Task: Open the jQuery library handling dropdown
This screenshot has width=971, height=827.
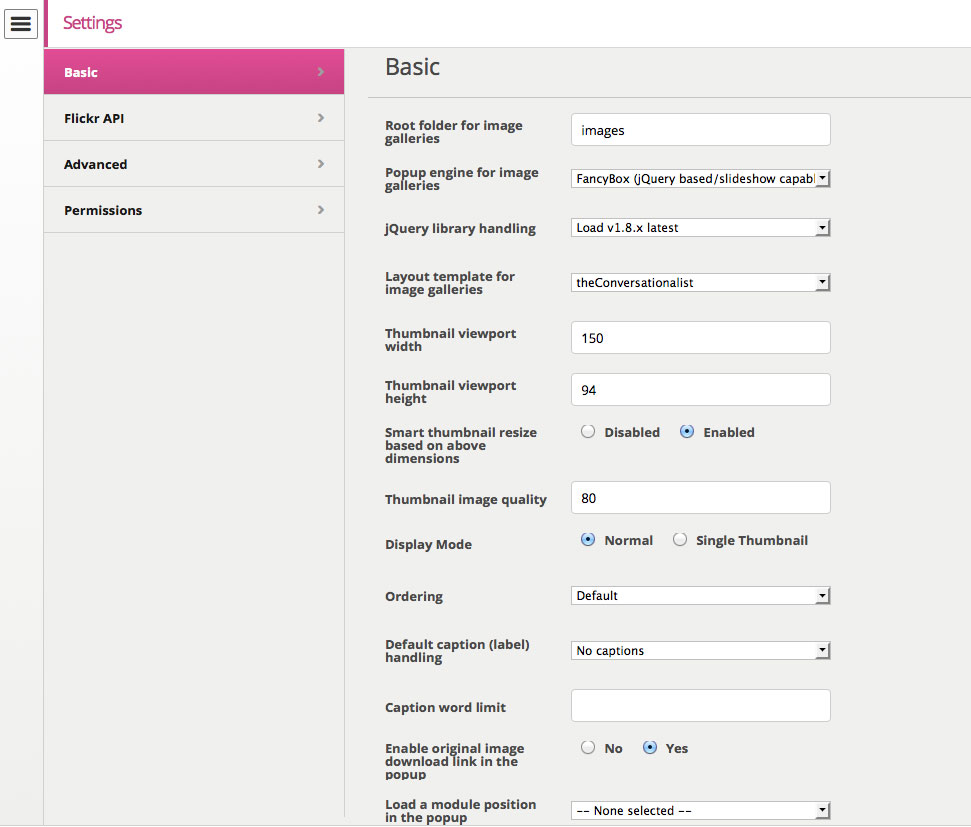Action: [x=700, y=227]
